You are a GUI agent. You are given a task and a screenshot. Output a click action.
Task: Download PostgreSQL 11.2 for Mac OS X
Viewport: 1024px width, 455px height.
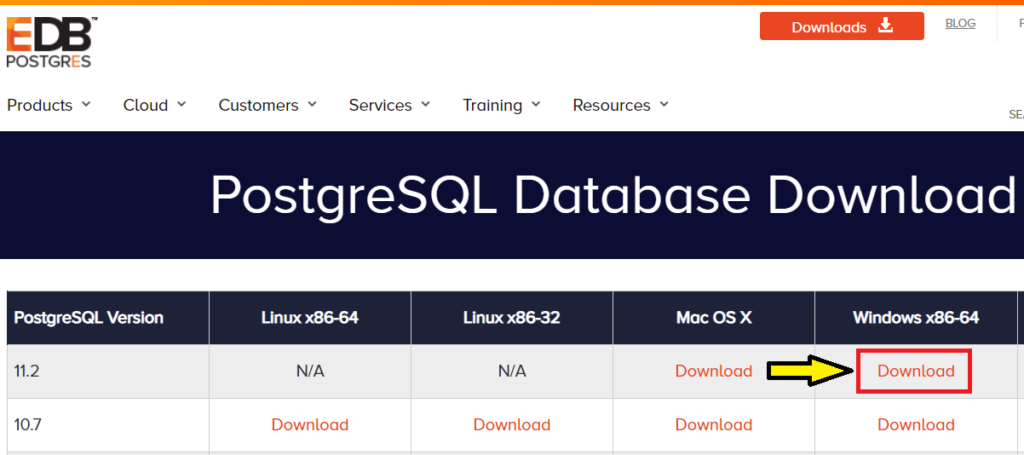[x=713, y=371]
